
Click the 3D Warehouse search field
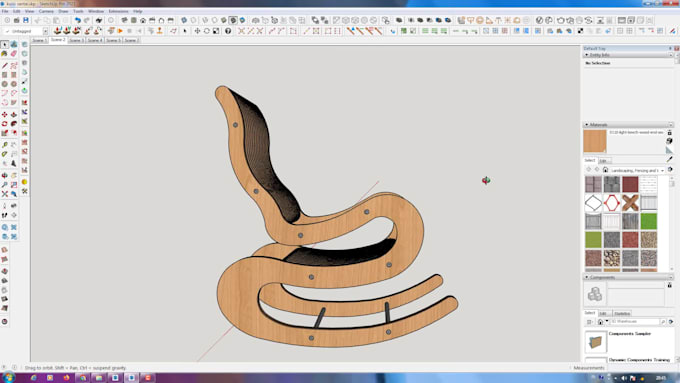[x=635, y=322]
